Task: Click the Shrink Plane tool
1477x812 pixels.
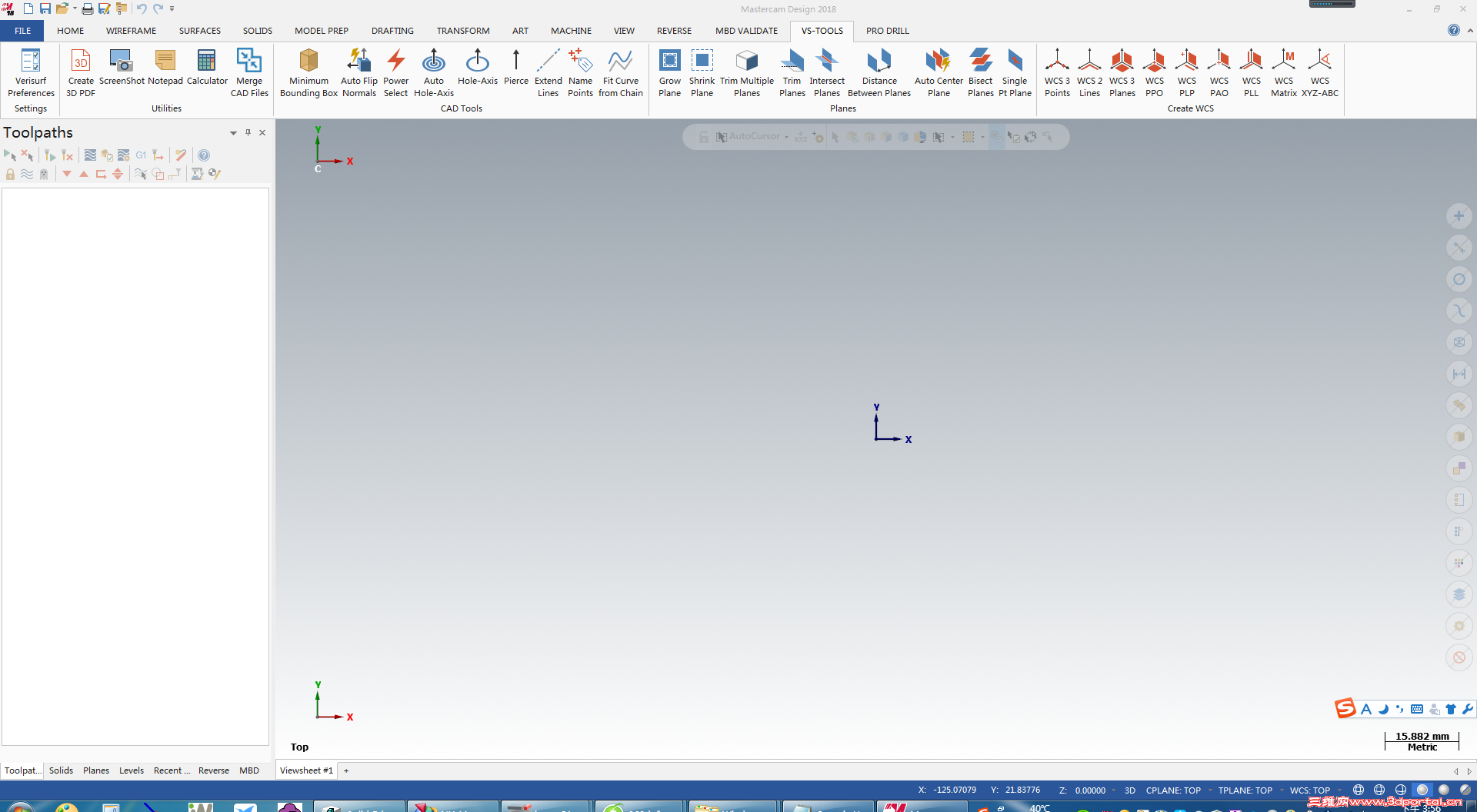Action: click(x=702, y=72)
